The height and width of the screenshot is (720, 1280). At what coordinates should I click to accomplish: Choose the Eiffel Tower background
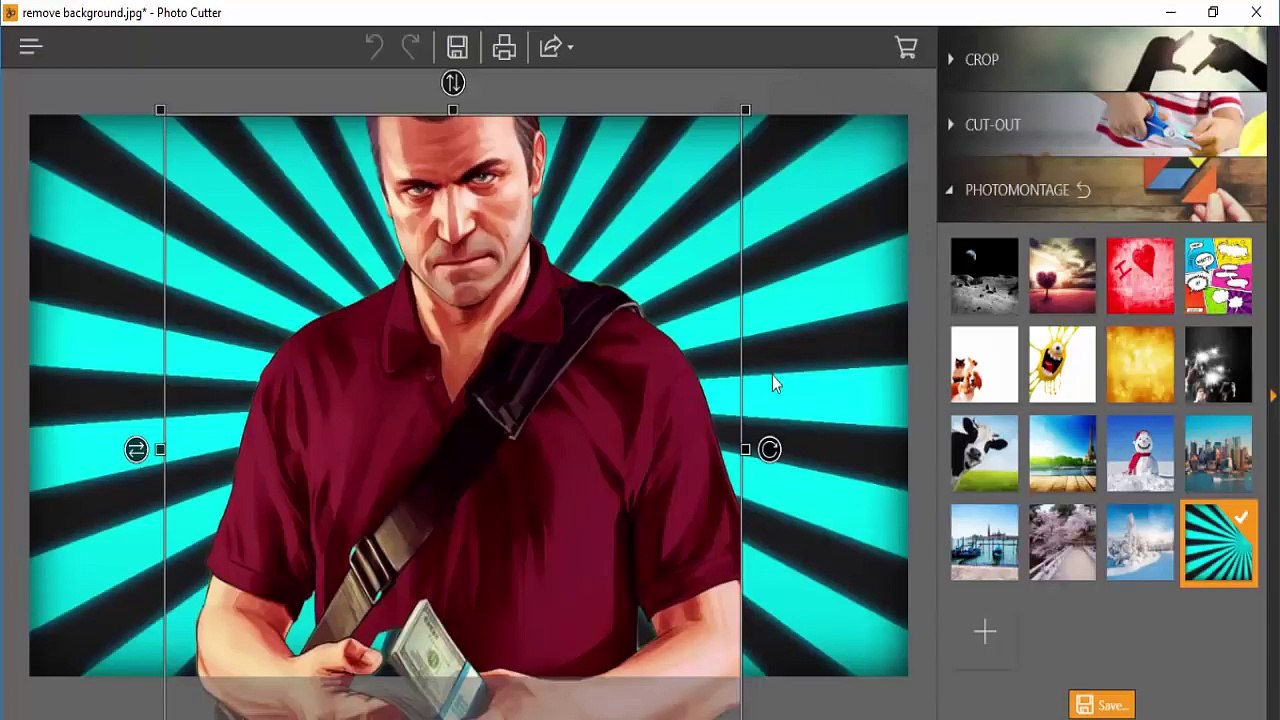pos(1062,454)
